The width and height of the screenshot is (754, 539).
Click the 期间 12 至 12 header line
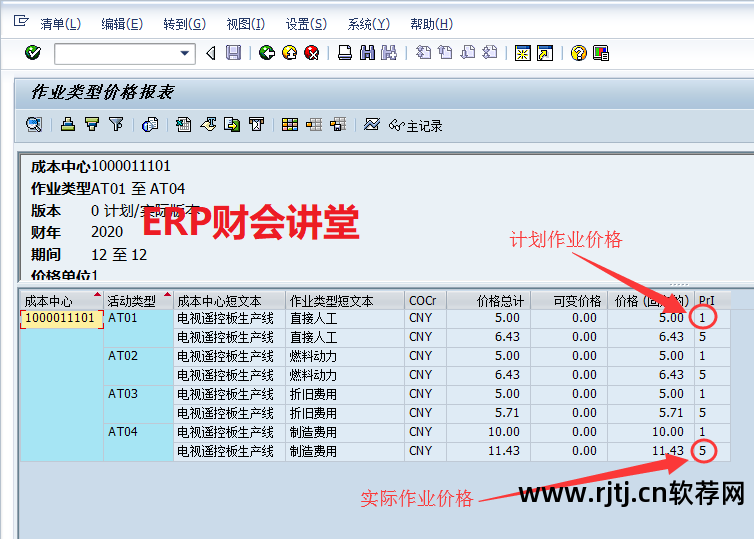coord(89,254)
